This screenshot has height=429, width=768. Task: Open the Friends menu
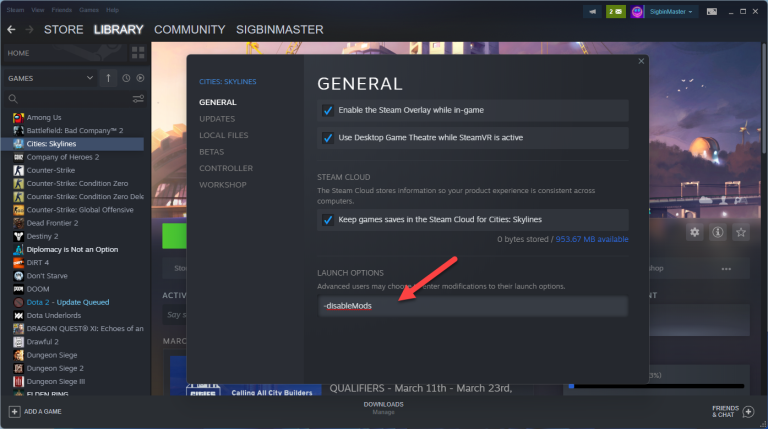61,10
